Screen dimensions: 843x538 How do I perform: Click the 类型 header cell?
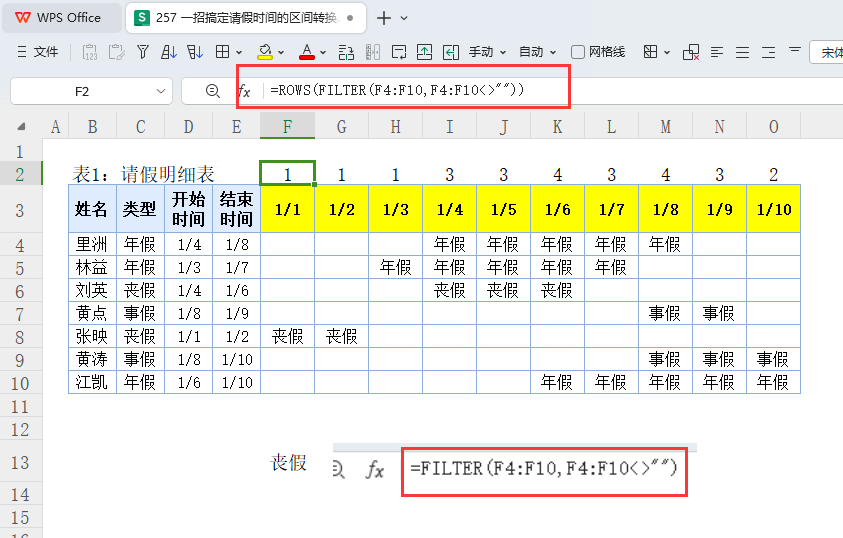(140, 209)
